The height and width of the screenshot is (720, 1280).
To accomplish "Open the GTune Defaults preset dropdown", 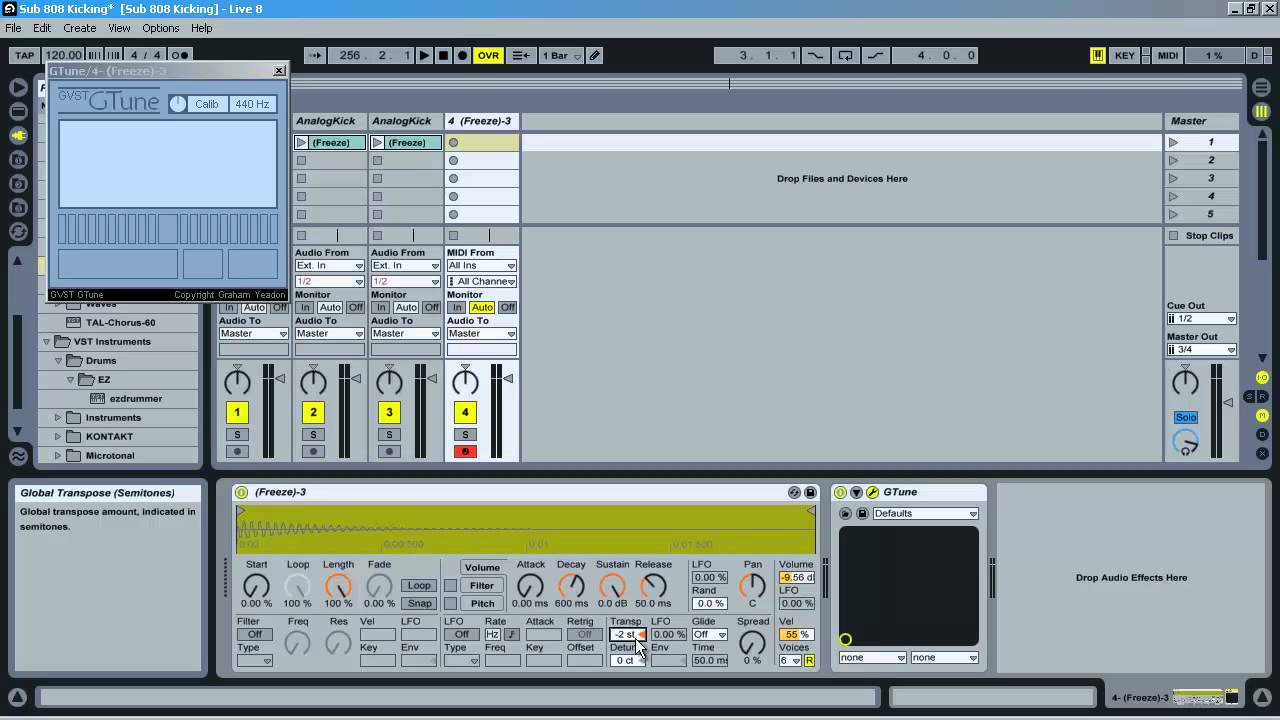I will click(925, 514).
